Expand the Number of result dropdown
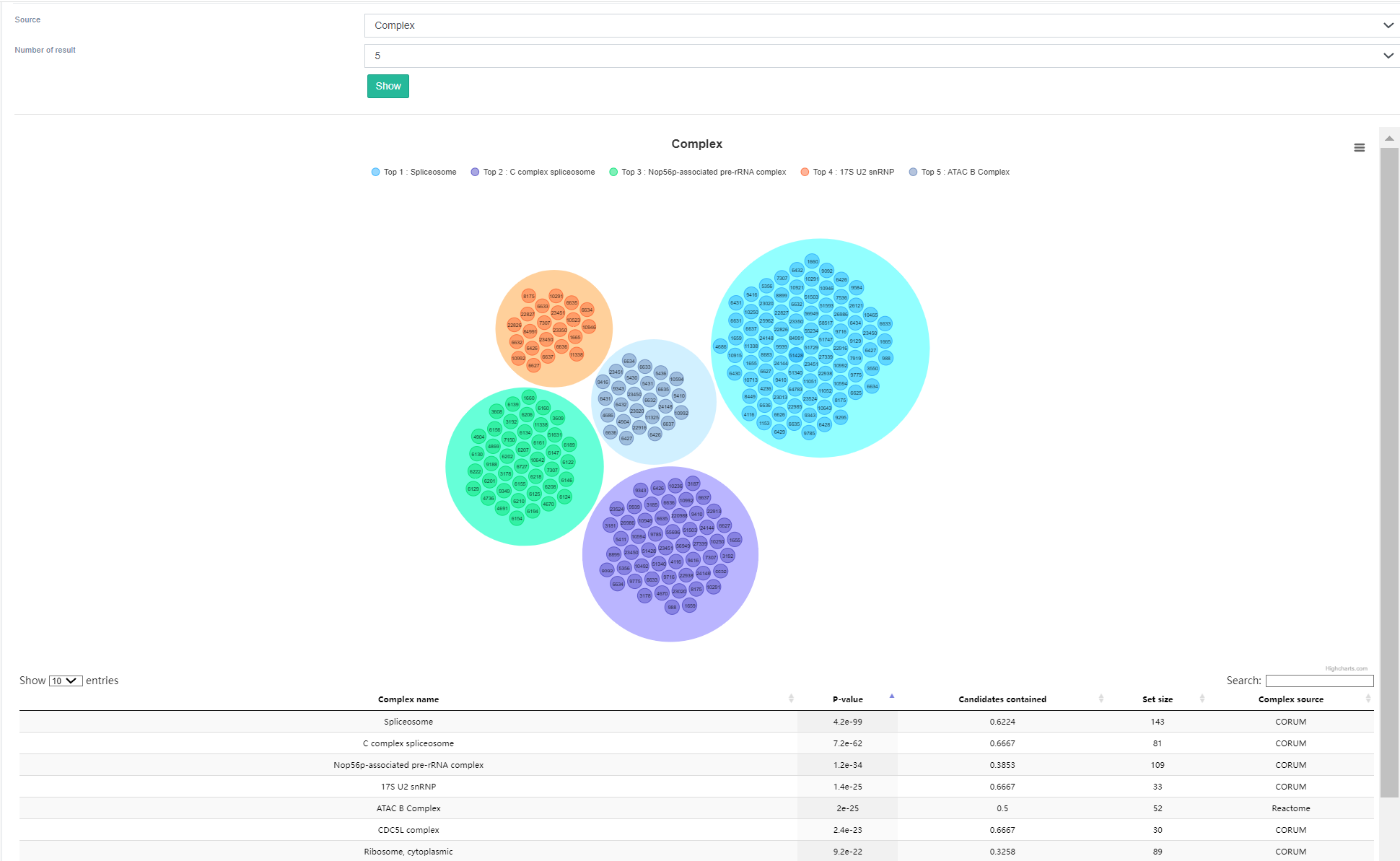This screenshot has height=861, width=1400. point(881,56)
